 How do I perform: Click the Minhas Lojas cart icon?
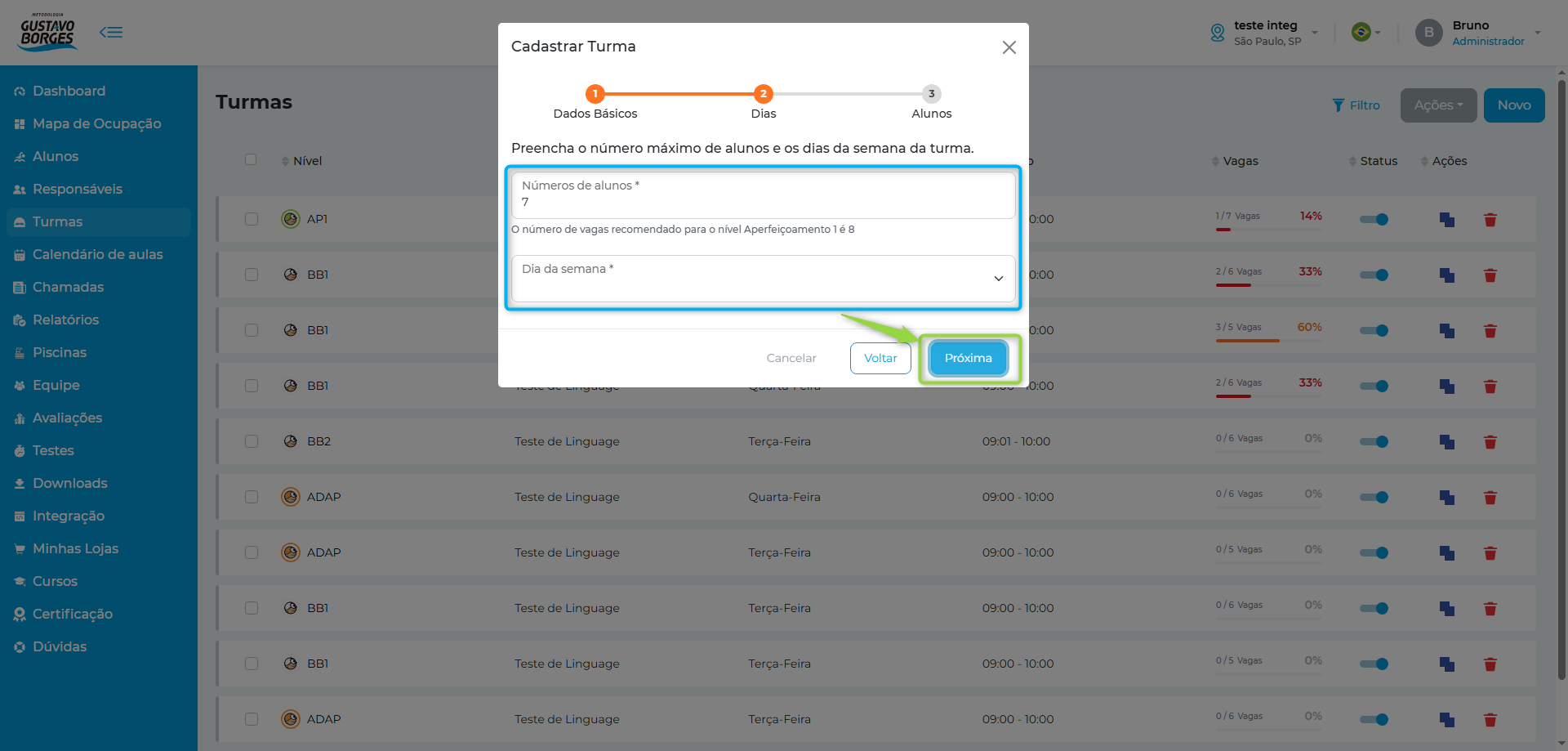click(20, 549)
